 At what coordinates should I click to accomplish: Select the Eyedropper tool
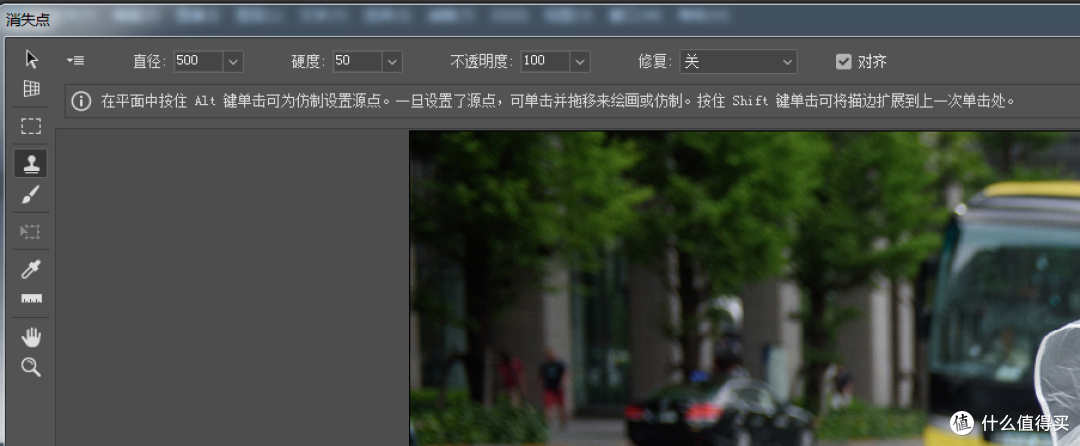click(x=31, y=268)
